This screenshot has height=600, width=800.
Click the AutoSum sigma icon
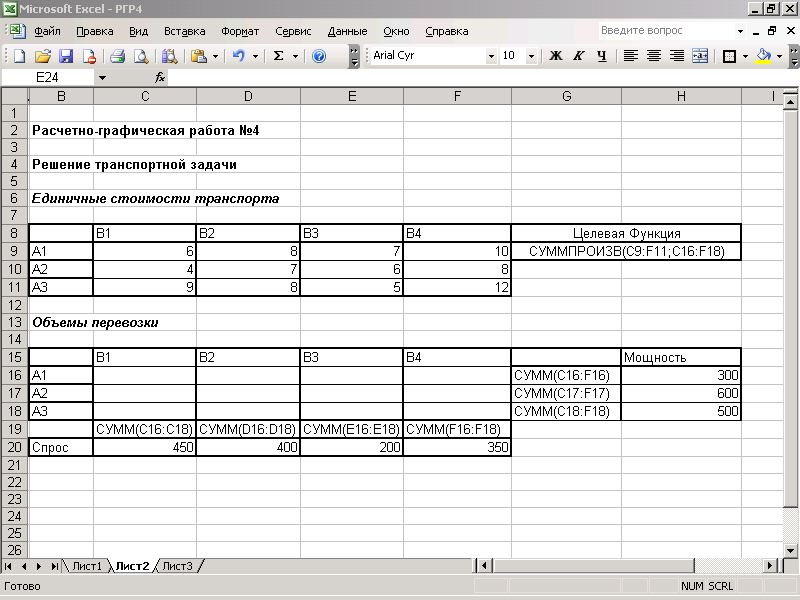coord(279,56)
